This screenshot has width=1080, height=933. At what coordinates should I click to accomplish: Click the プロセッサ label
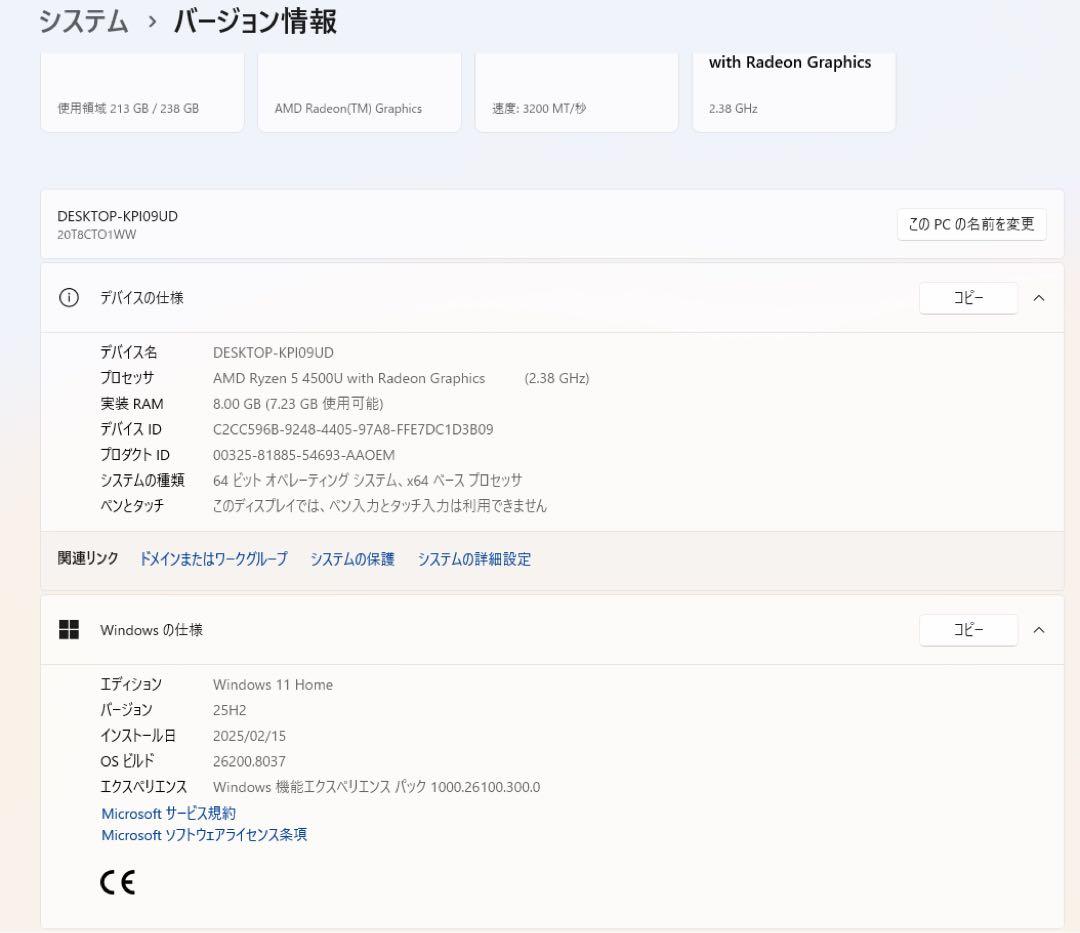click(127, 378)
